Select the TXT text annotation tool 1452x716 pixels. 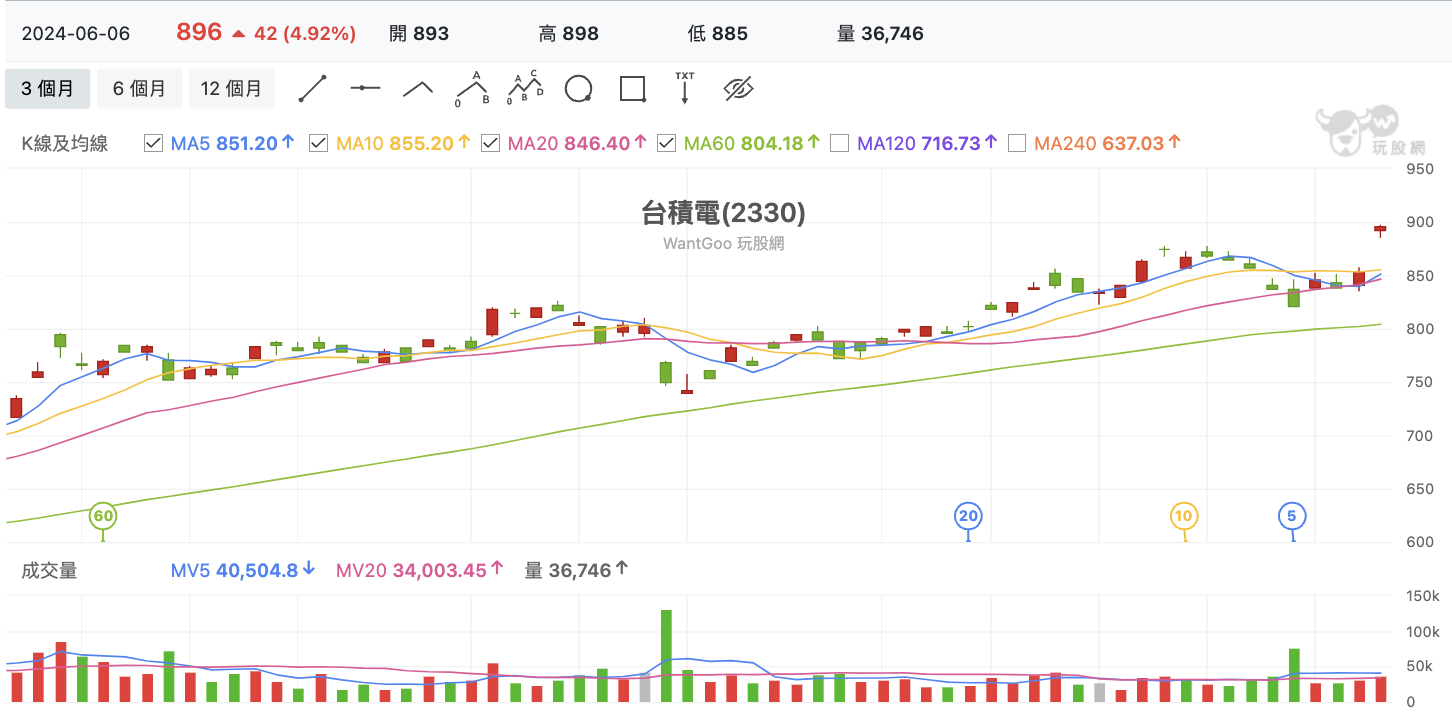pyautogui.click(x=685, y=88)
